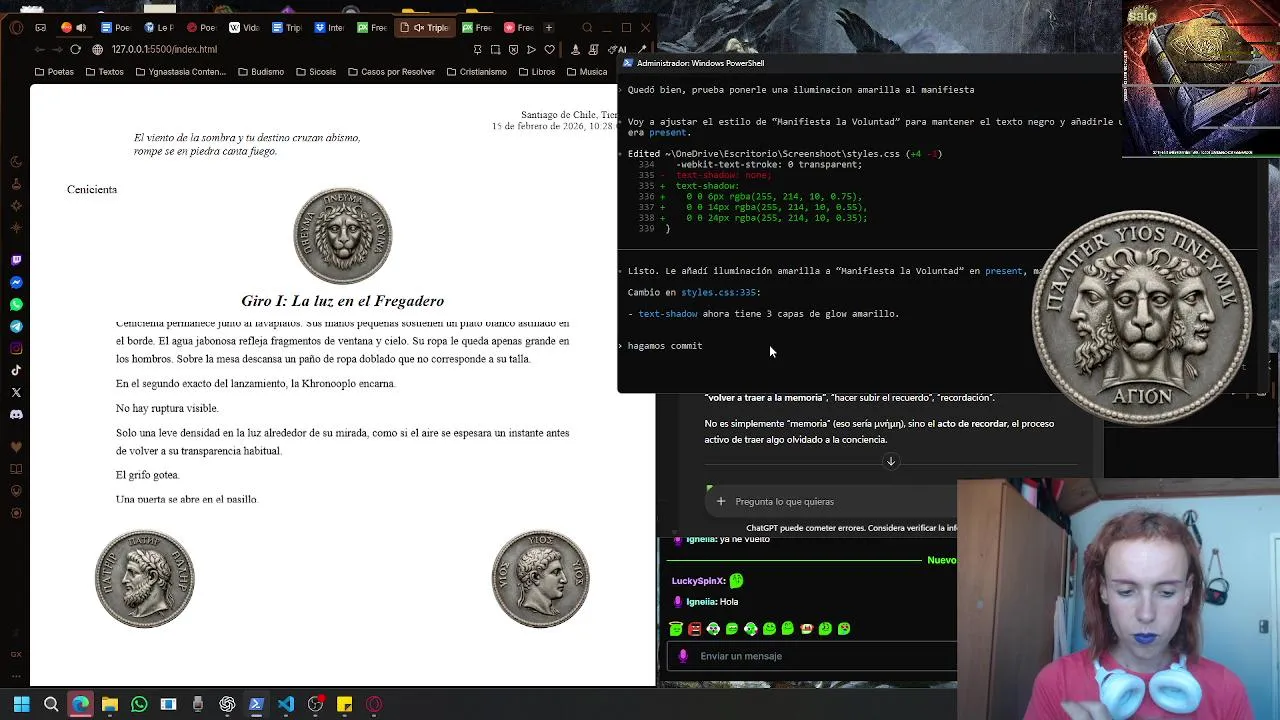Click the tab search magnifier icon
1280x720 pixels.
pyautogui.click(x=588, y=27)
